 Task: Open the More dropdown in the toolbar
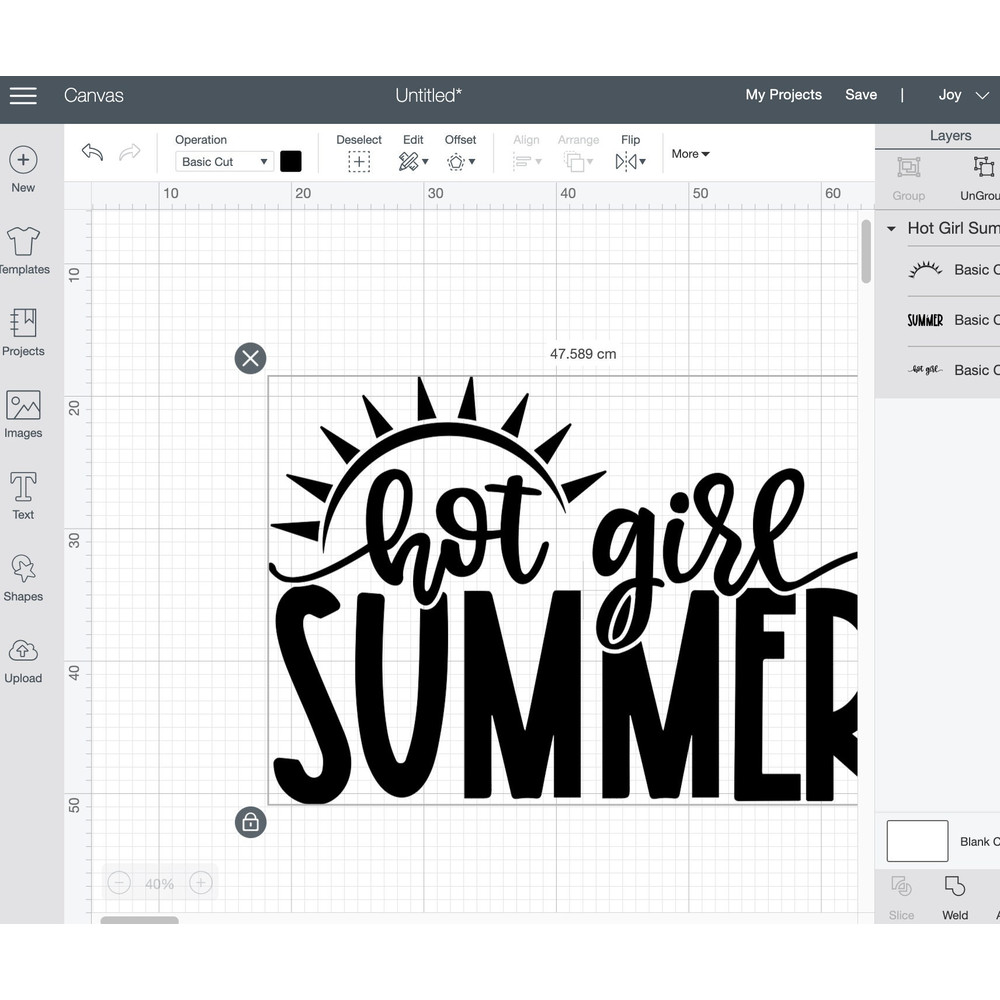[689, 154]
